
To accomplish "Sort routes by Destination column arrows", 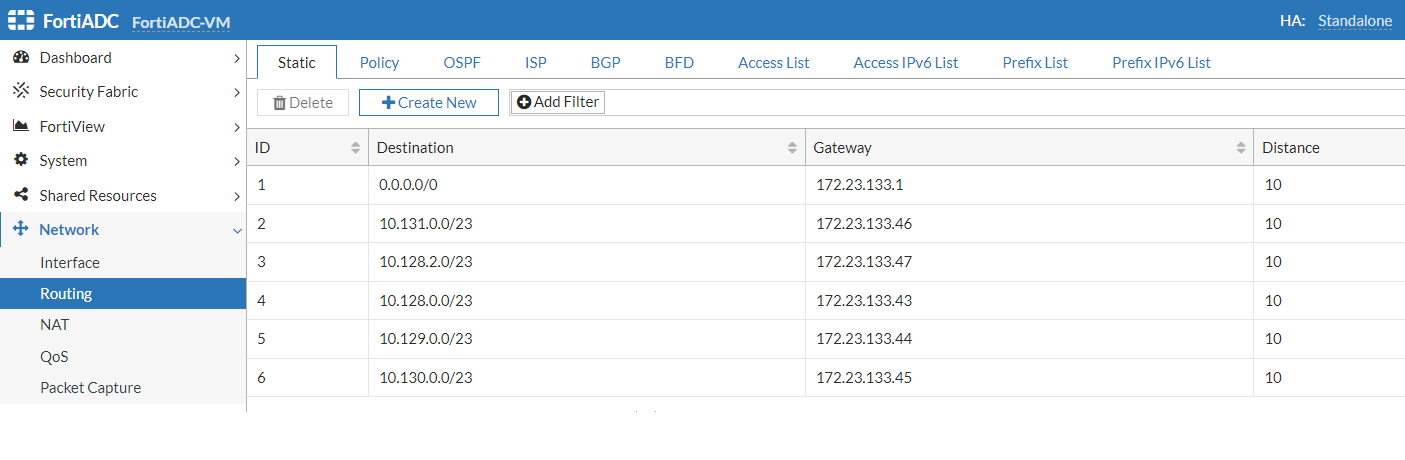I will click(x=792, y=148).
